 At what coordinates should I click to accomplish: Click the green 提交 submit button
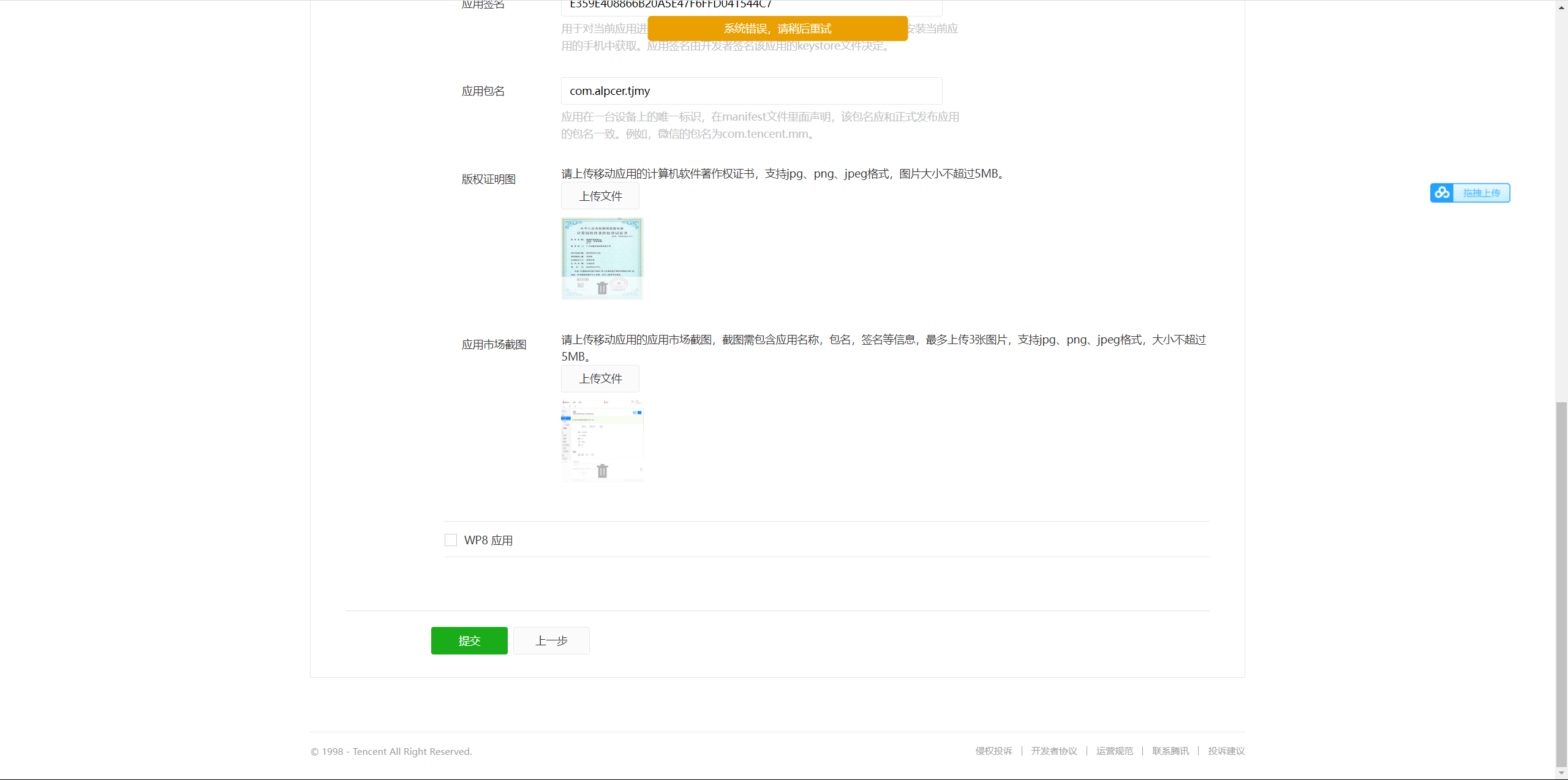469,640
